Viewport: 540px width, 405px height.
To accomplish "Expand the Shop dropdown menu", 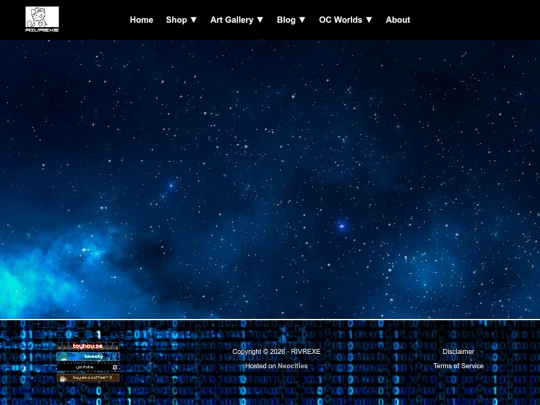I will tap(181, 20).
